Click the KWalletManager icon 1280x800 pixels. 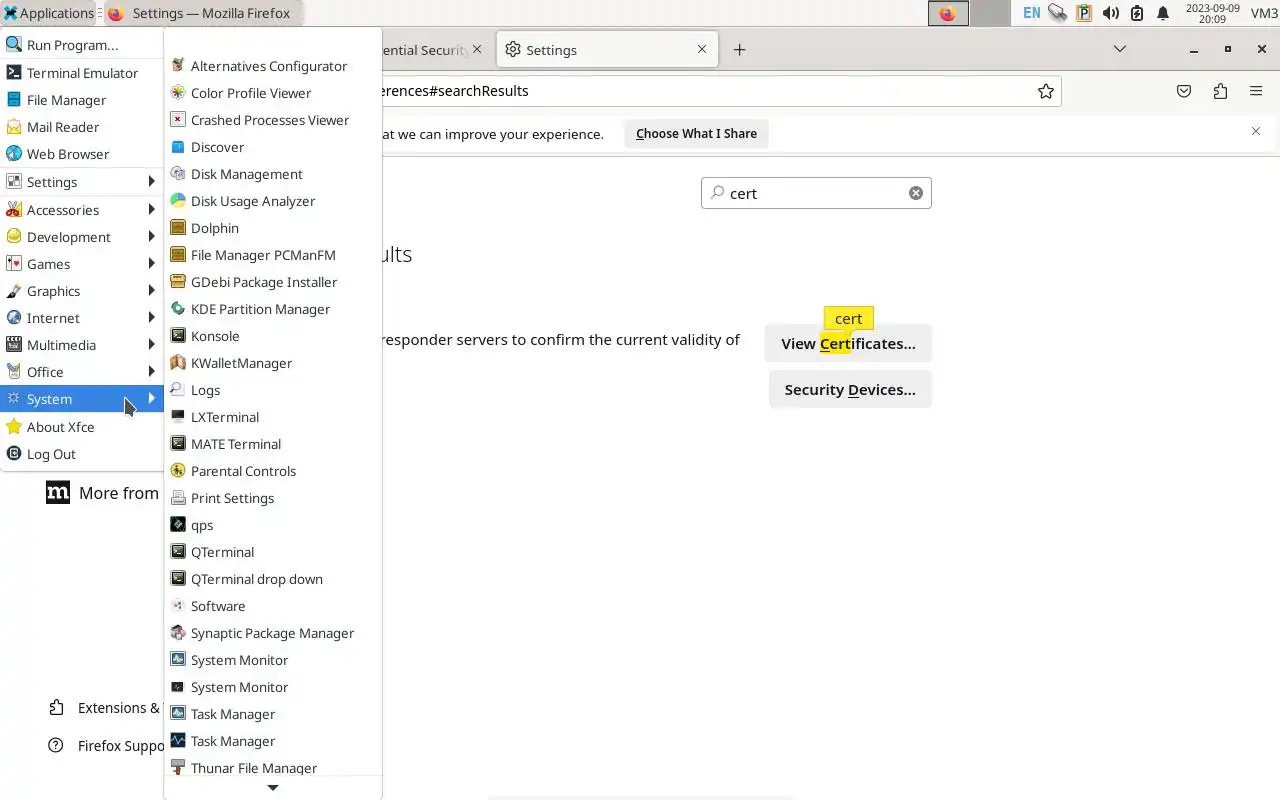(x=178, y=363)
